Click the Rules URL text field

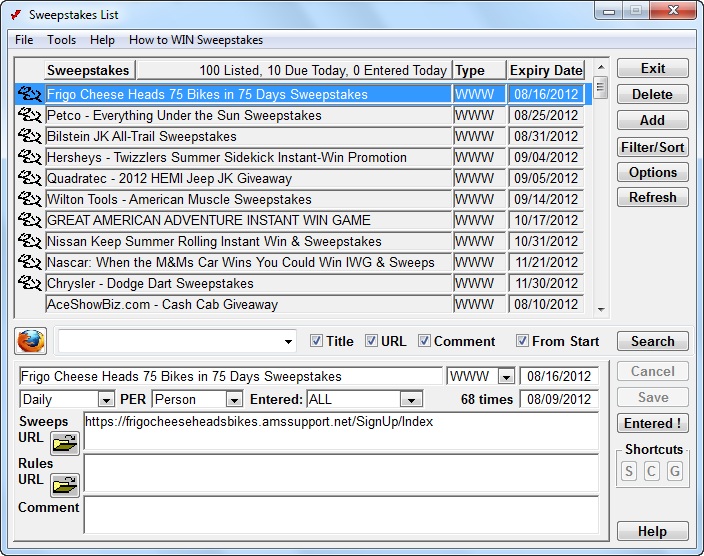[341, 473]
